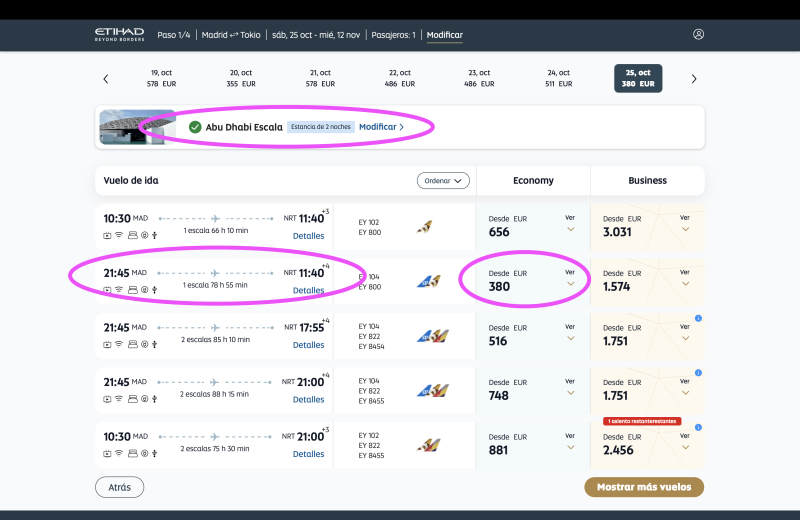Toggle the green Abu Dhabi Escala checkmark
Image resolution: width=800 pixels, height=520 pixels.
pyautogui.click(x=195, y=127)
